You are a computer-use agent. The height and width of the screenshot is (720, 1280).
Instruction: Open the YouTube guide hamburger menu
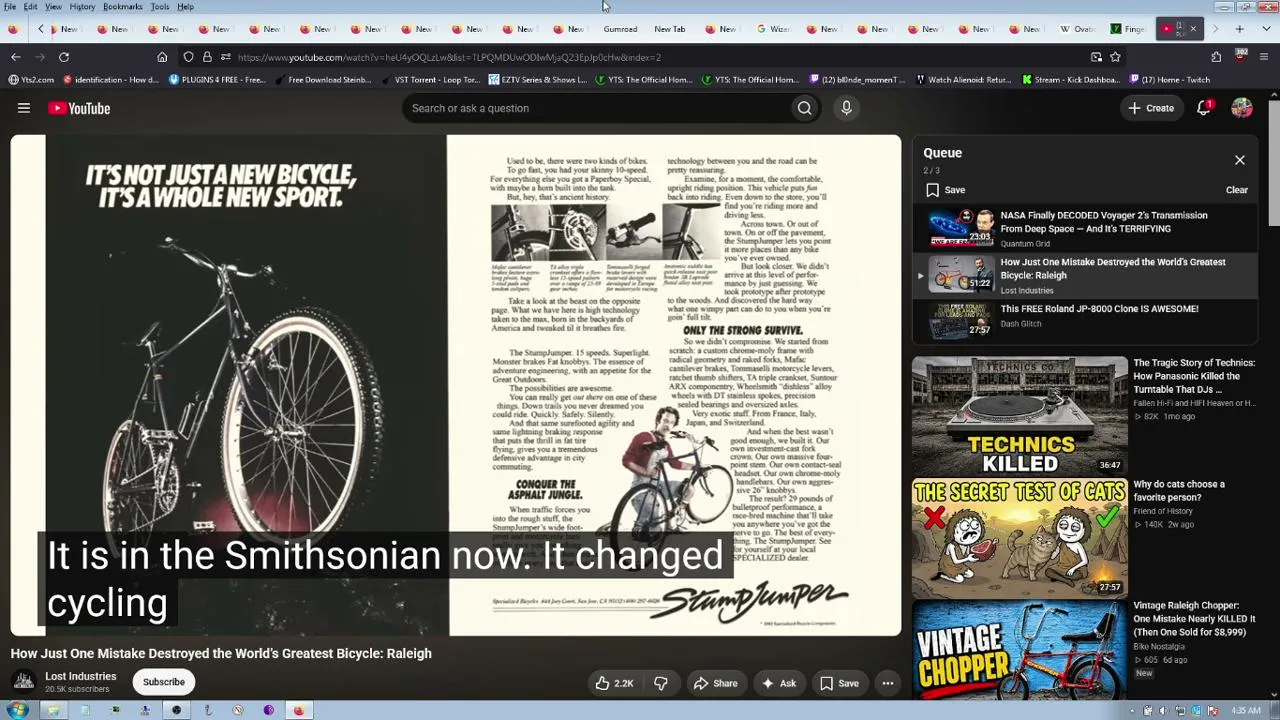pos(24,108)
